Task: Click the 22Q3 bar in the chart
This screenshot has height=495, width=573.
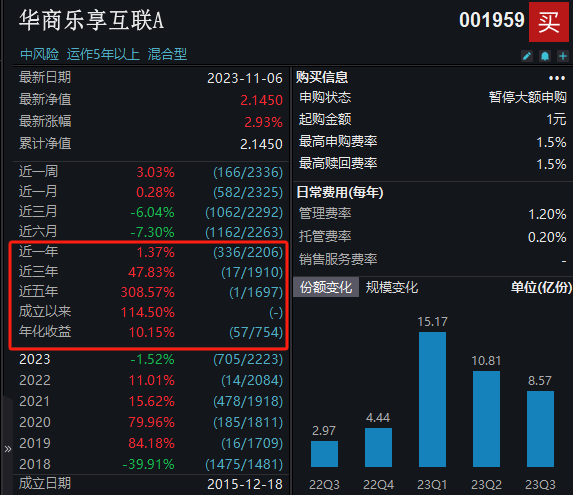Action: [324, 454]
